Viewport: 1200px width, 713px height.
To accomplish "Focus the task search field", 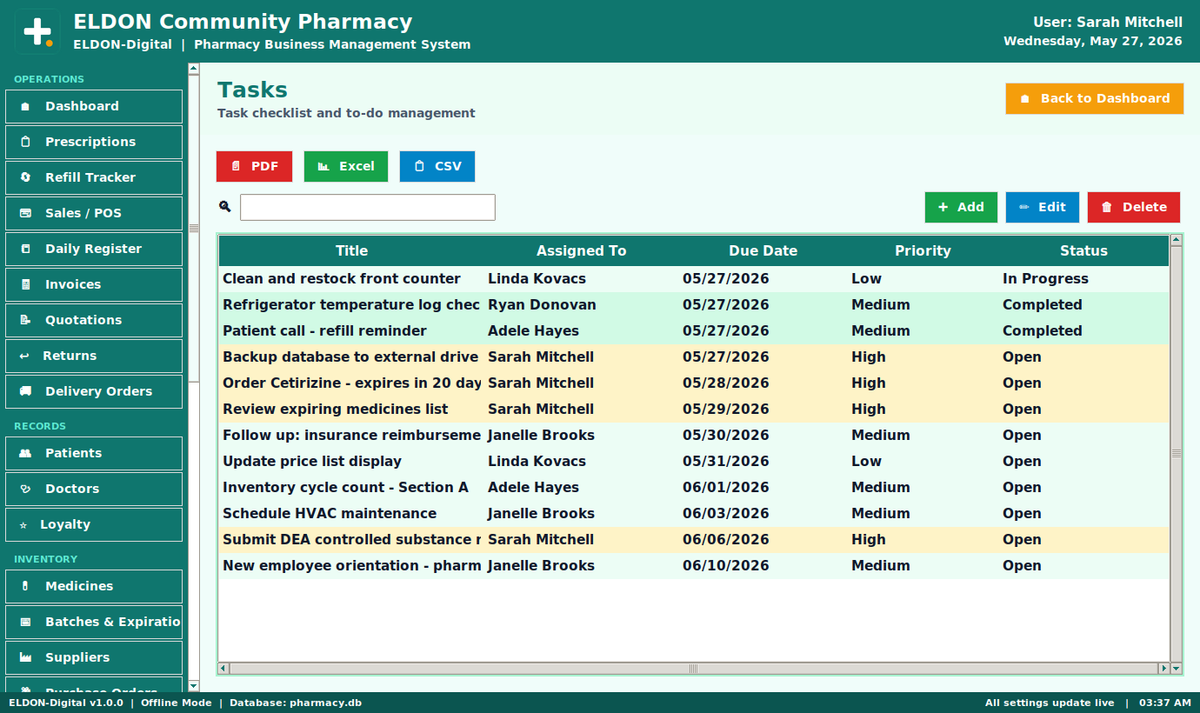I will [368, 207].
